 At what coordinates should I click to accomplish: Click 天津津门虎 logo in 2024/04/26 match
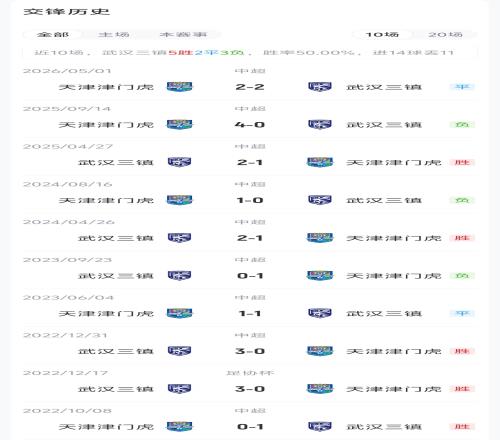(x=320, y=238)
